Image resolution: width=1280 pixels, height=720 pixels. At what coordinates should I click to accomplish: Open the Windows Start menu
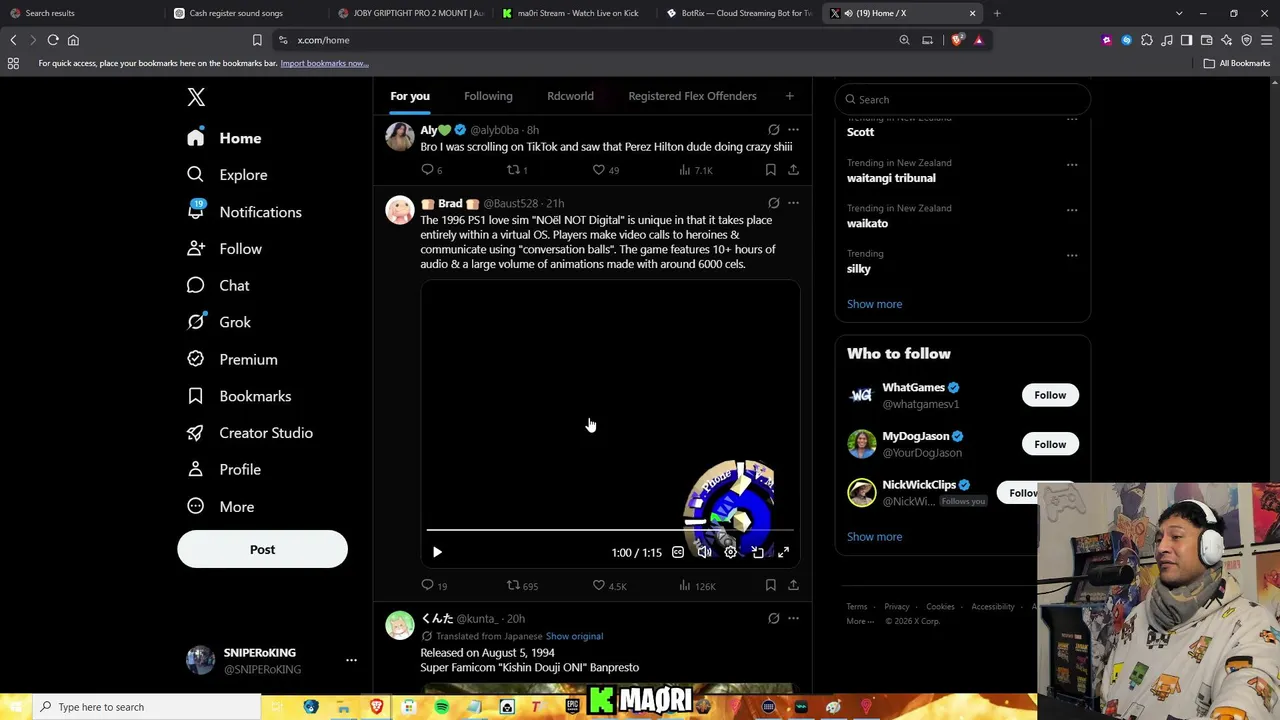tap(15, 707)
